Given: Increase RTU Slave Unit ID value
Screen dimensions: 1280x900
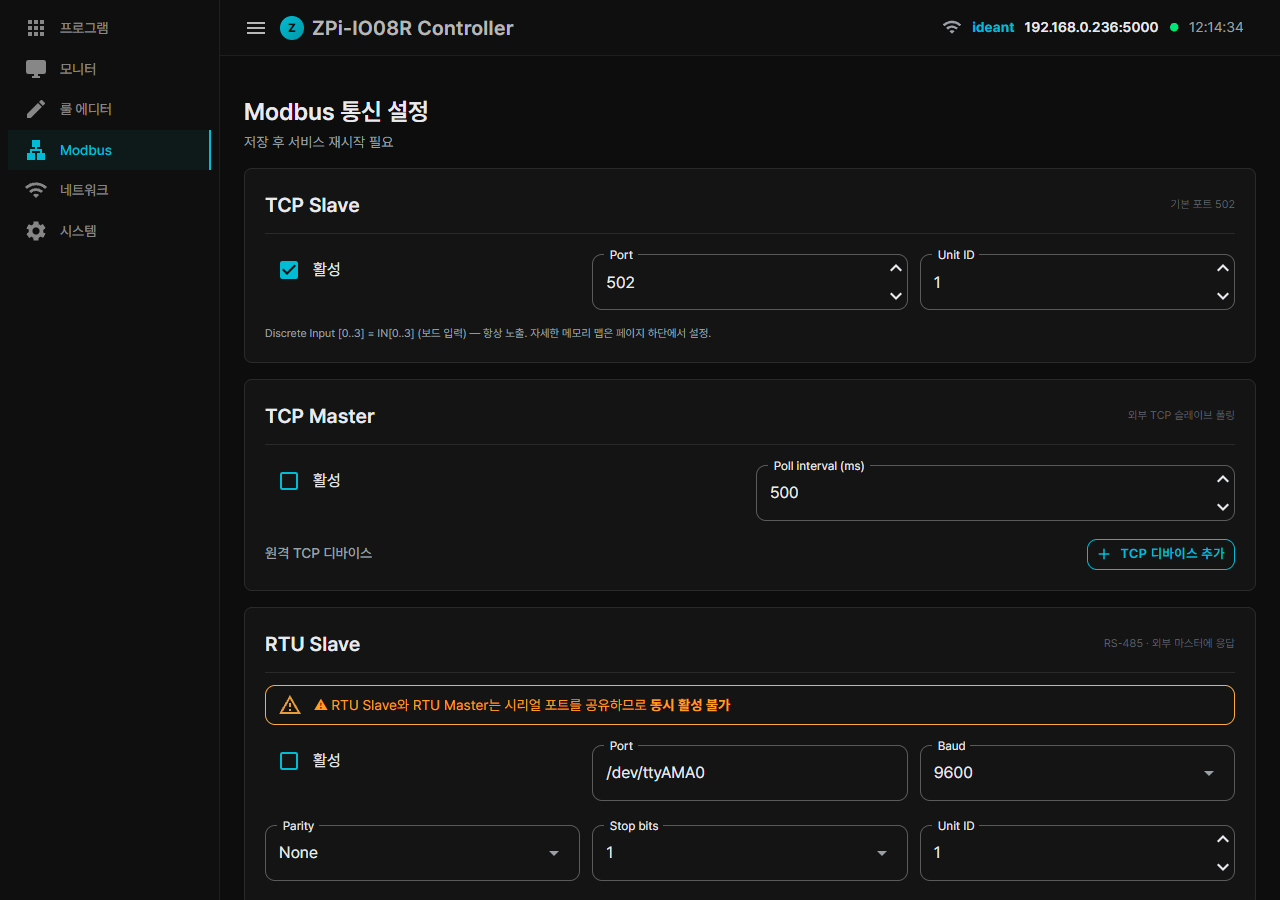Looking at the screenshot, I should (x=1222, y=839).
